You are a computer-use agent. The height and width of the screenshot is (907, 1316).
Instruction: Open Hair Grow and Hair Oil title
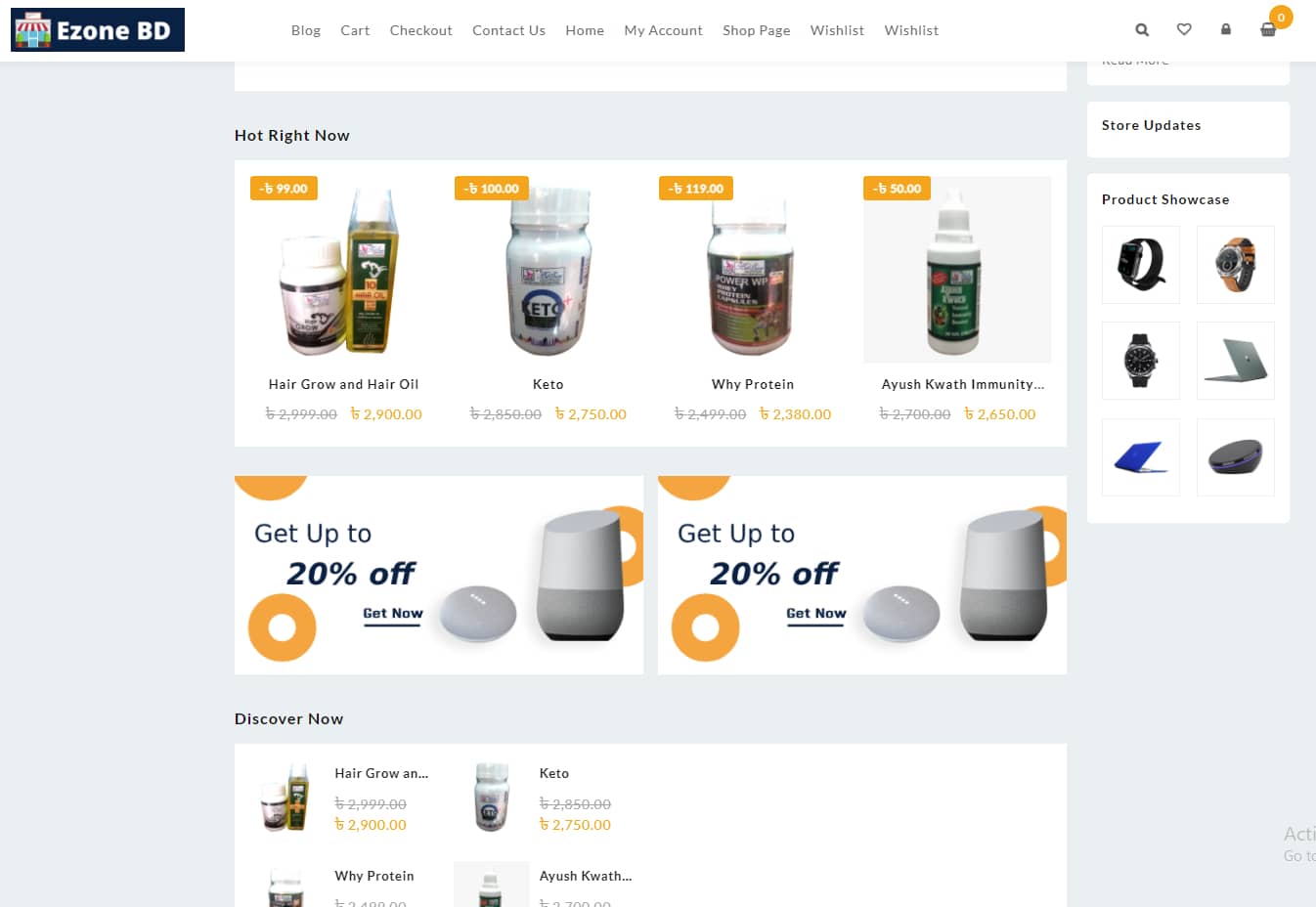click(x=343, y=384)
